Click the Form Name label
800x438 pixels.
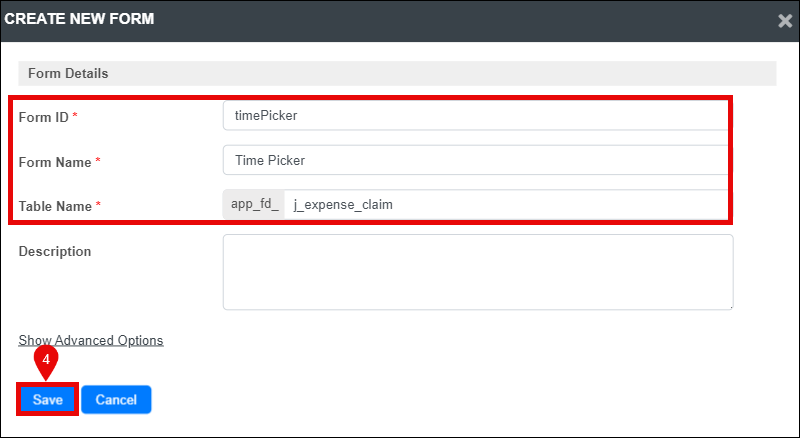tap(55, 162)
